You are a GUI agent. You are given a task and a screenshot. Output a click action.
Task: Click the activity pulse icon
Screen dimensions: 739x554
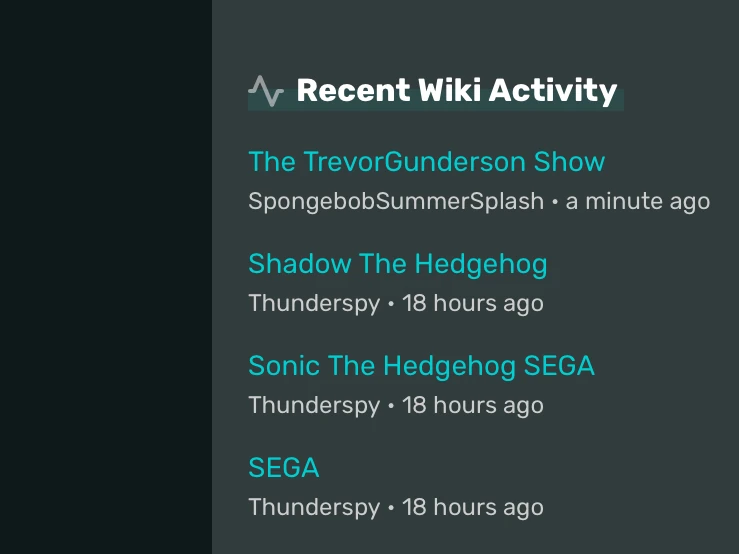pos(266,91)
